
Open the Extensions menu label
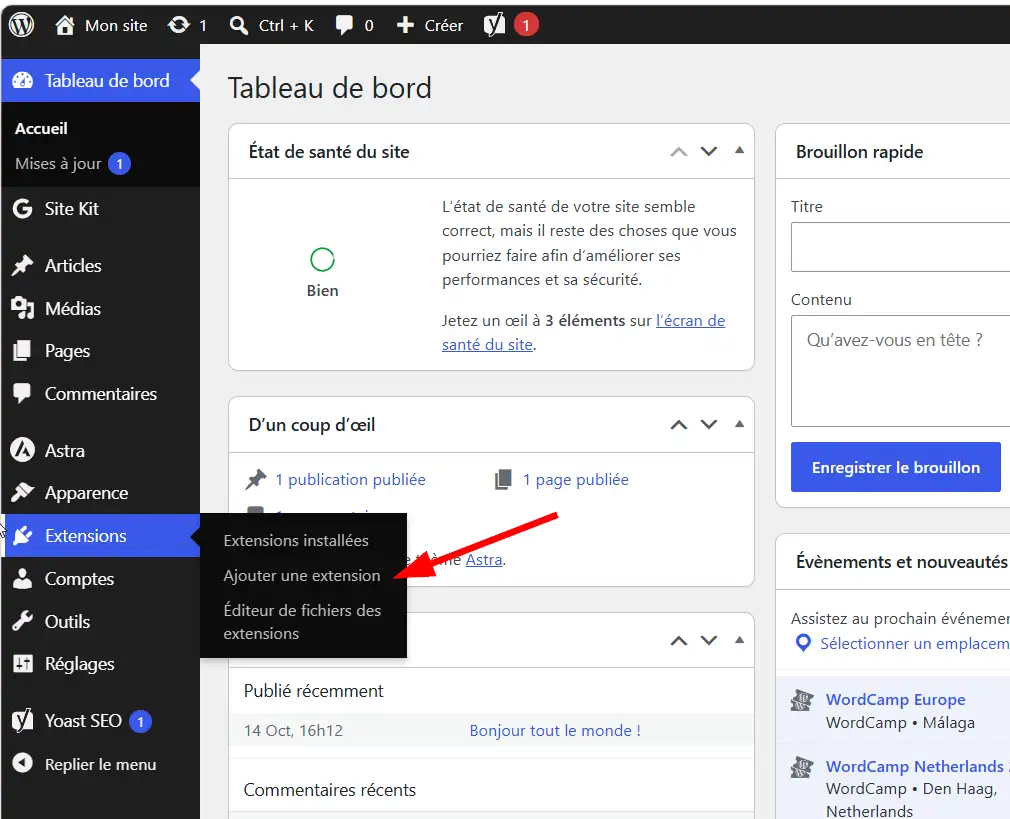[86, 535]
